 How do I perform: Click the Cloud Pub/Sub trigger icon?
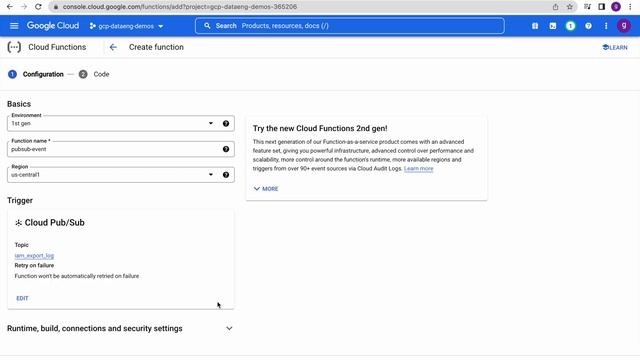click(18, 223)
